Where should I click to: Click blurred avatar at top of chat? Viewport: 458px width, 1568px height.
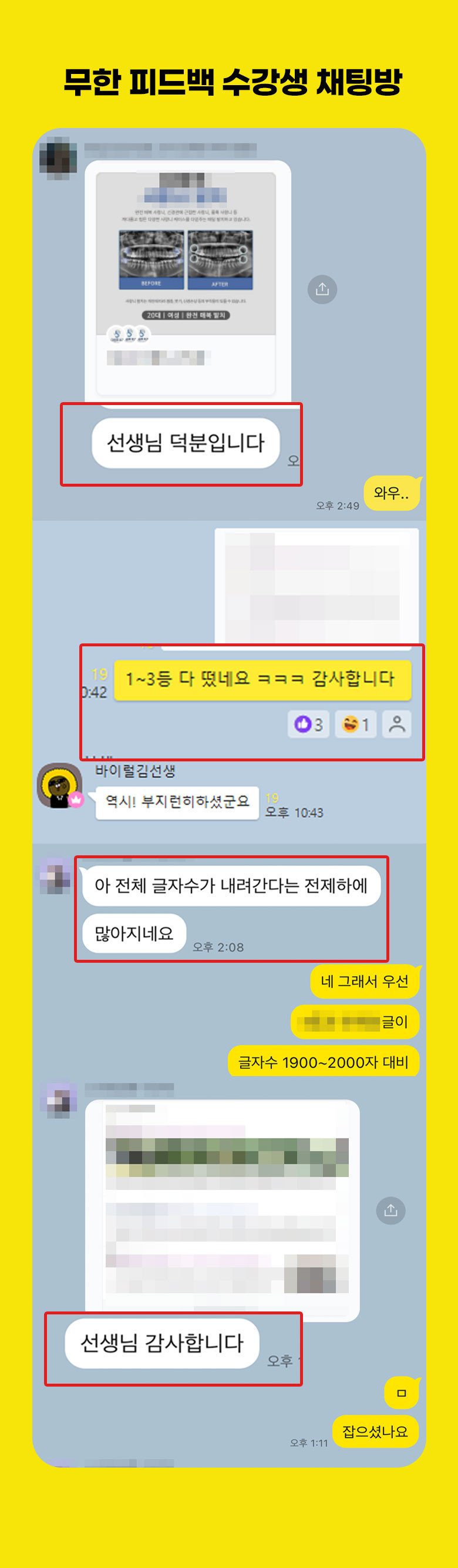pos(58,159)
